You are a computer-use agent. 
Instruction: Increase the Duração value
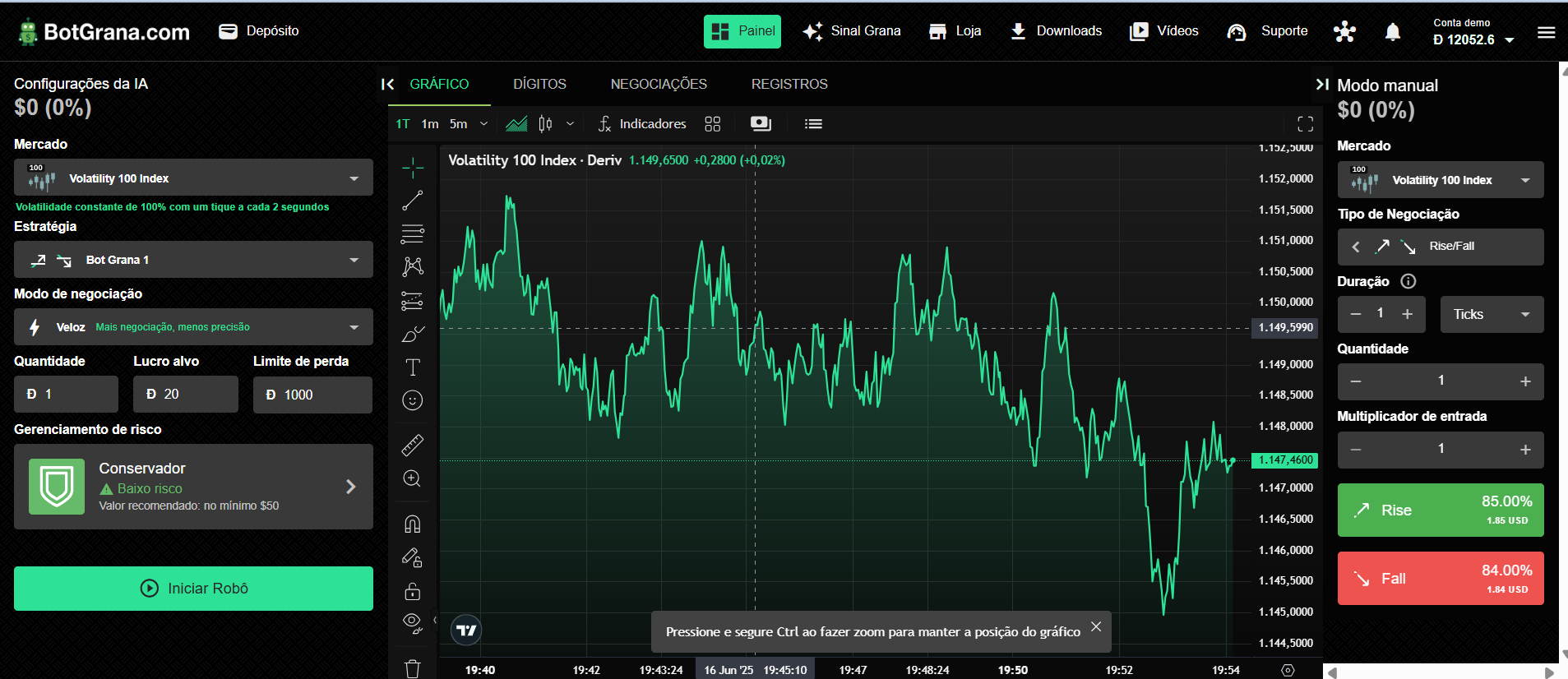[x=1408, y=314]
